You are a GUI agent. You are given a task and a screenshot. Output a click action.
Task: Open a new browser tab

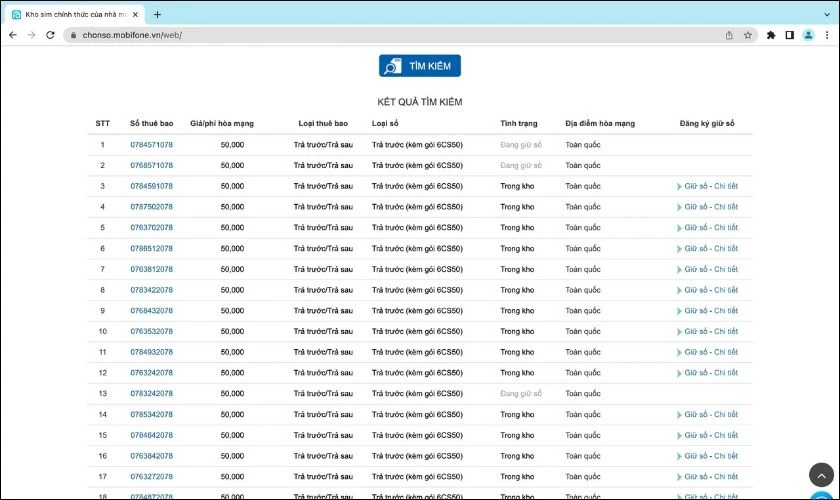157,14
